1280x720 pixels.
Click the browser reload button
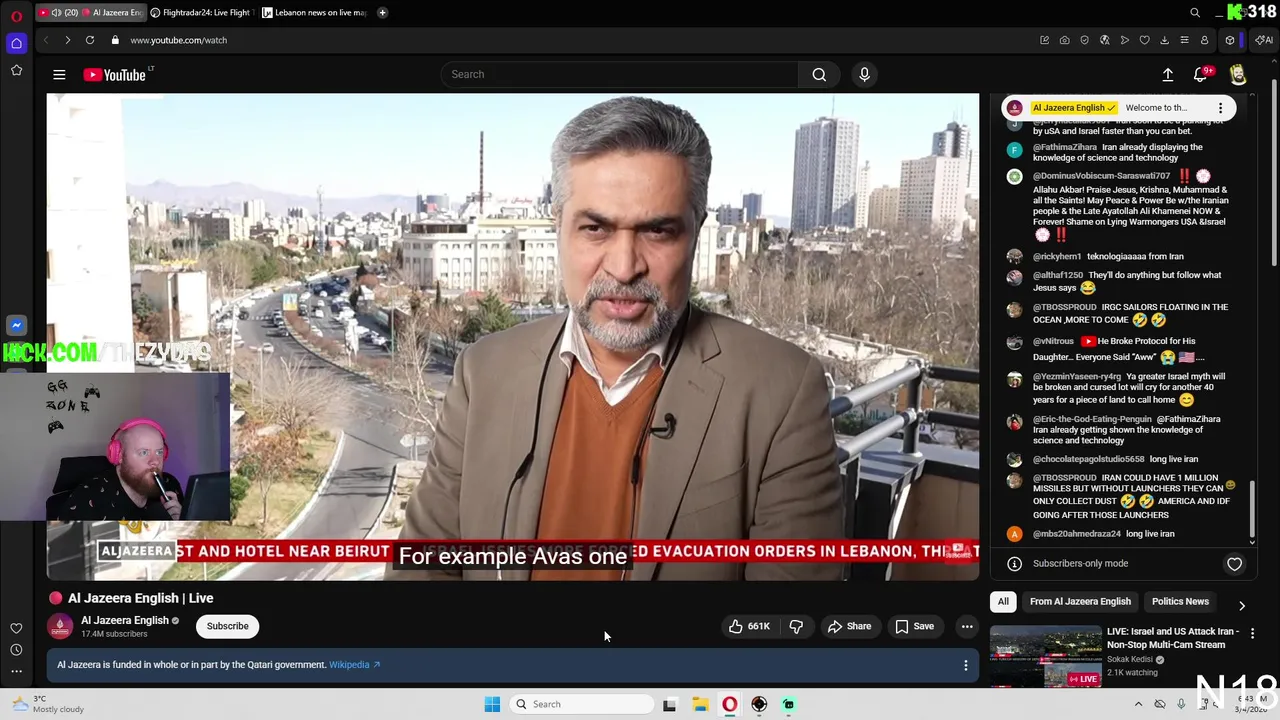(x=90, y=40)
